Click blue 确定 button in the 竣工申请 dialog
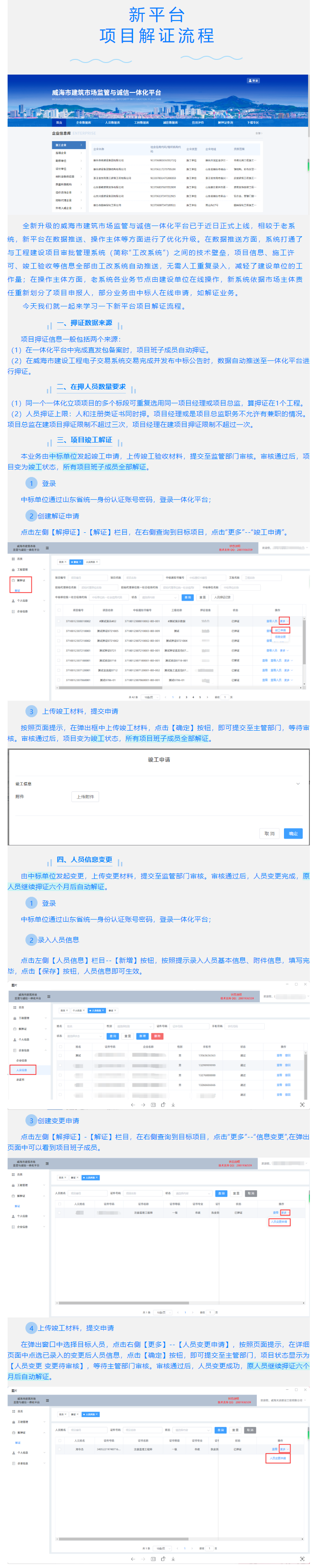 pyautogui.click(x=292, y=834)
